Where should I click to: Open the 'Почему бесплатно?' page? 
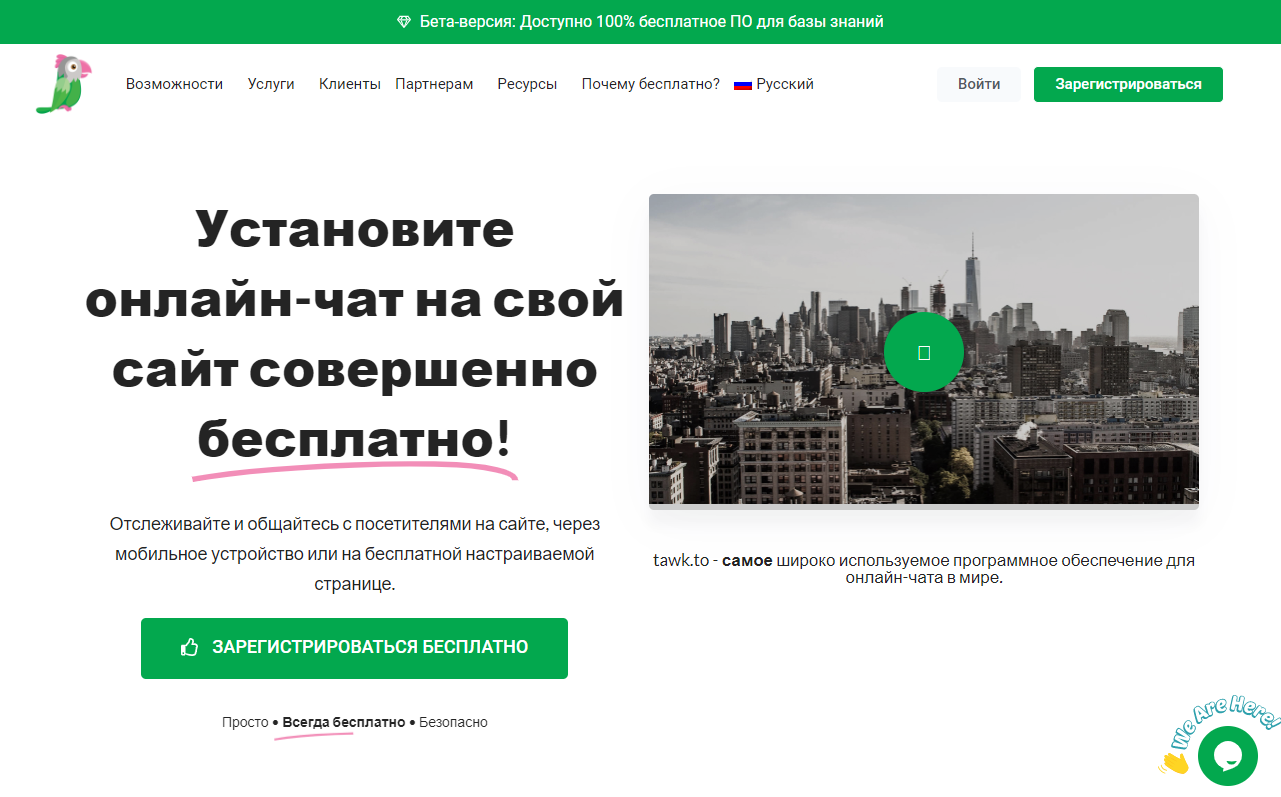(x=648, y=84)
